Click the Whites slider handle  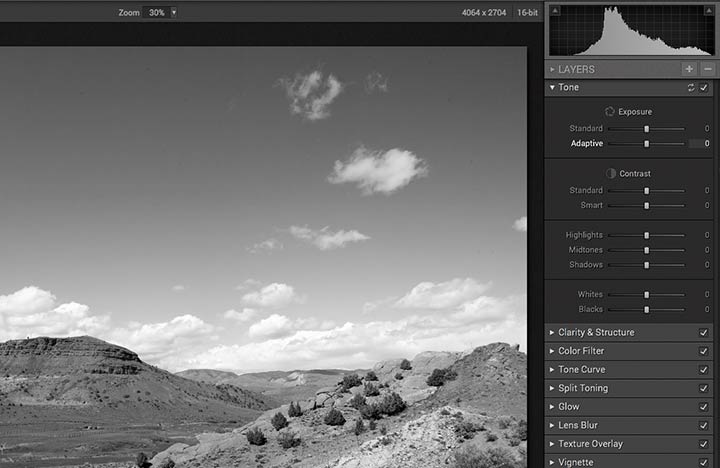647,295
